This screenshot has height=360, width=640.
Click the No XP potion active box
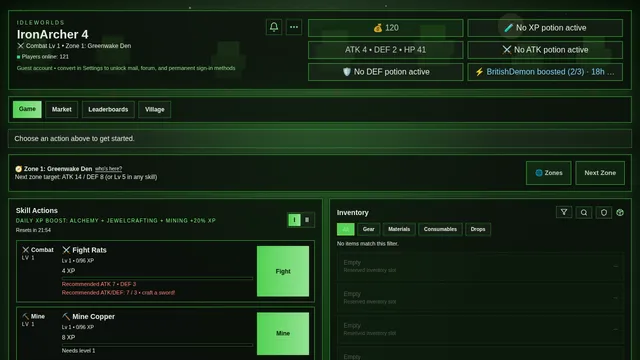(545, 28)
